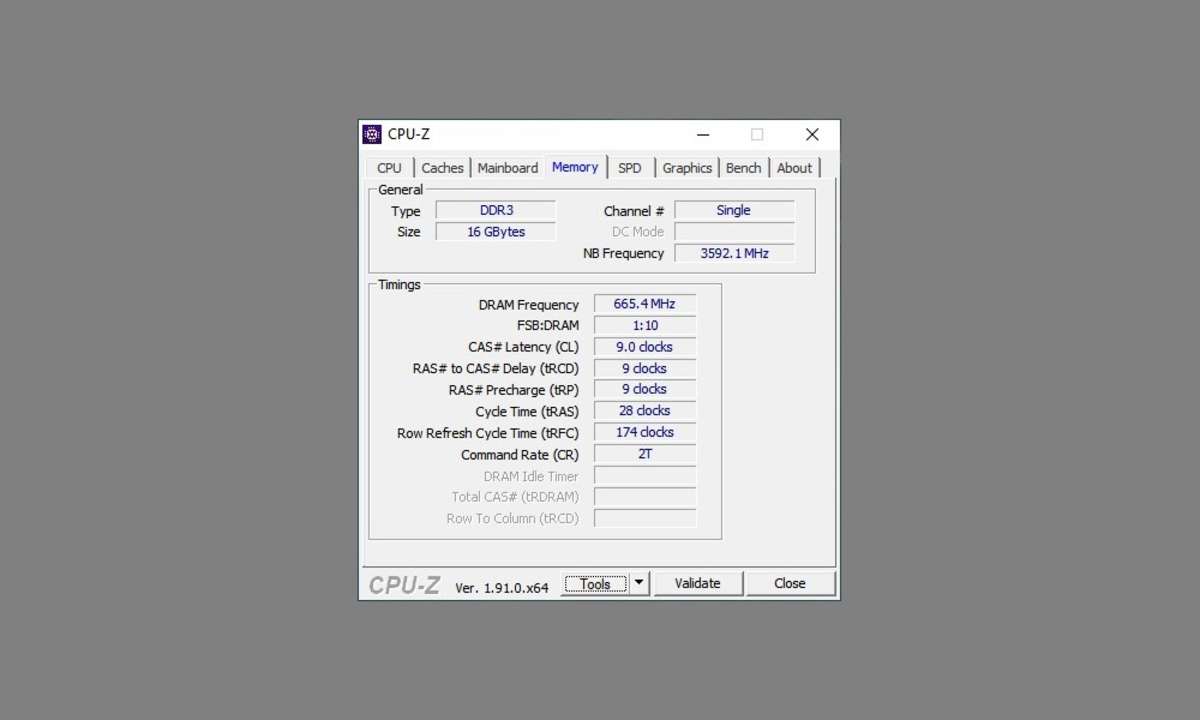Click the CAS# Latency value 9.0 clocks

[645, 347]
